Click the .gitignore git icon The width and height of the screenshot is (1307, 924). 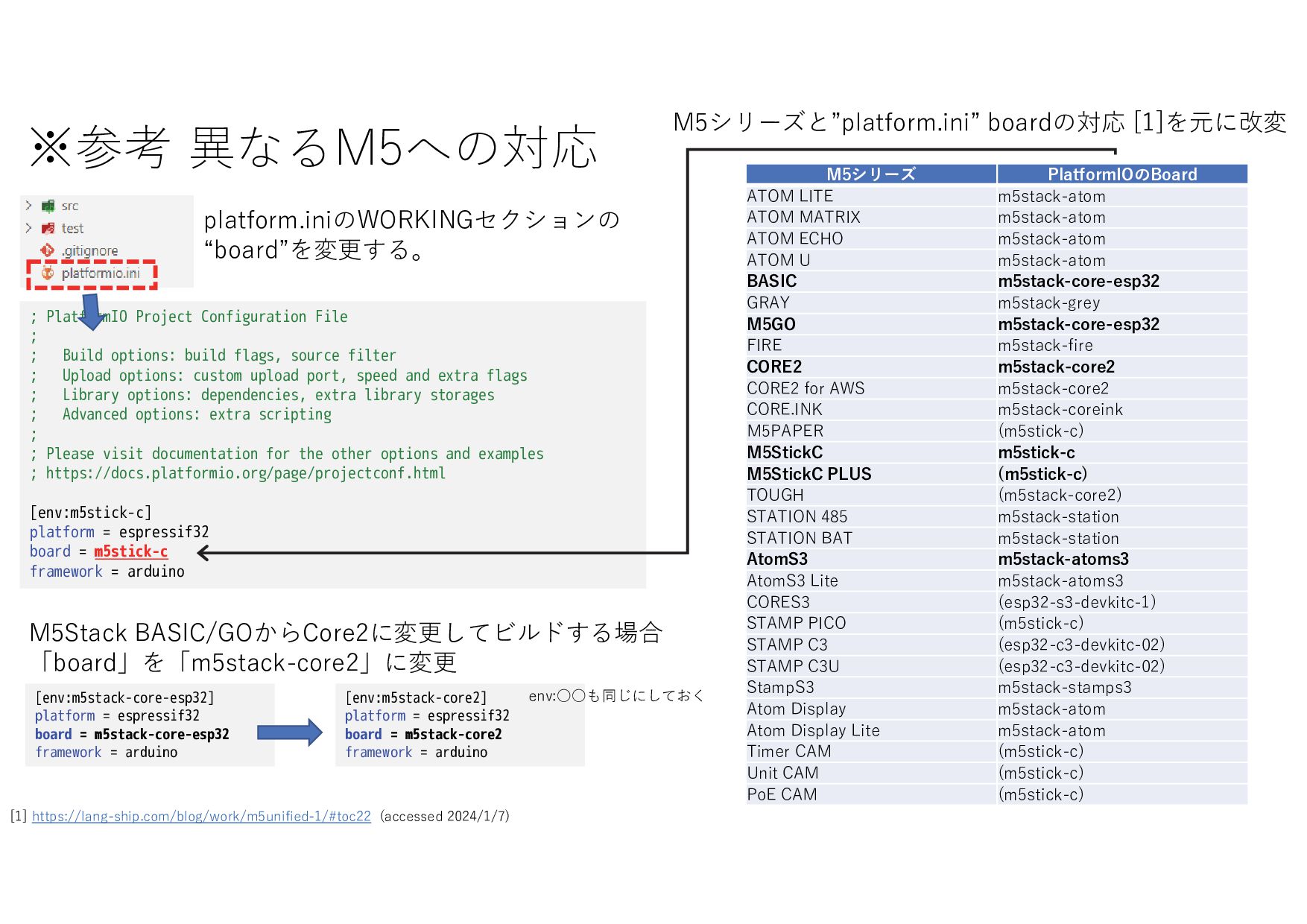(48, 250)
